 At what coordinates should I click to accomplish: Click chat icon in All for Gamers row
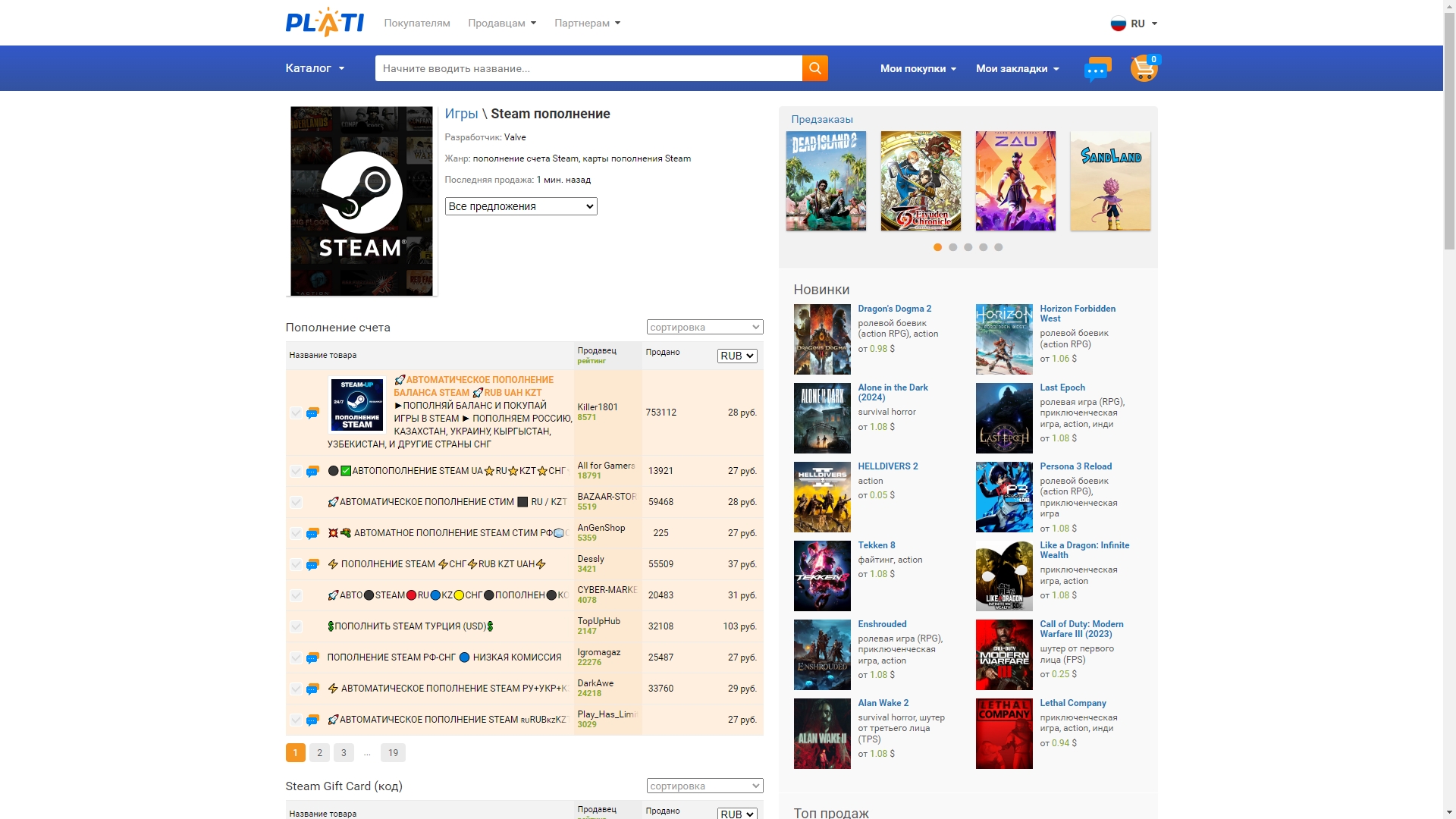[312, 472]
